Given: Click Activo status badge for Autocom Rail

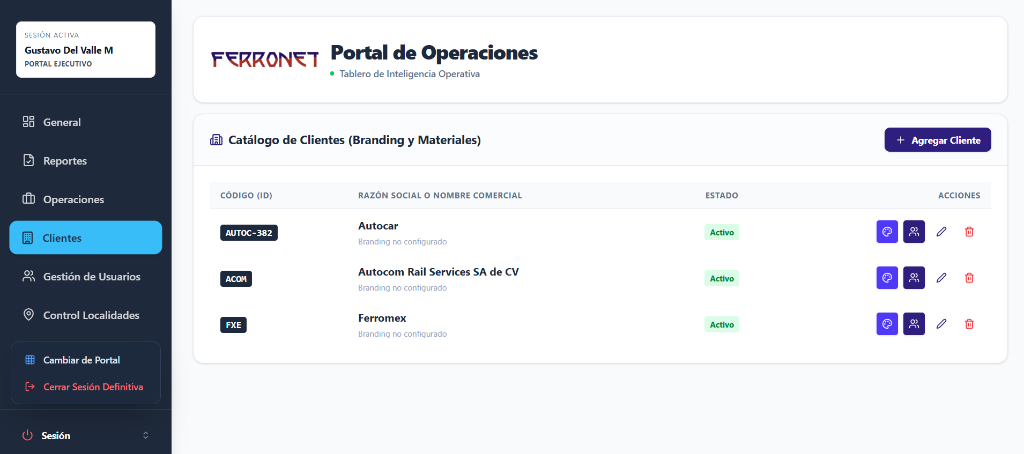Looking at the screenshot, I should (722, 278).
